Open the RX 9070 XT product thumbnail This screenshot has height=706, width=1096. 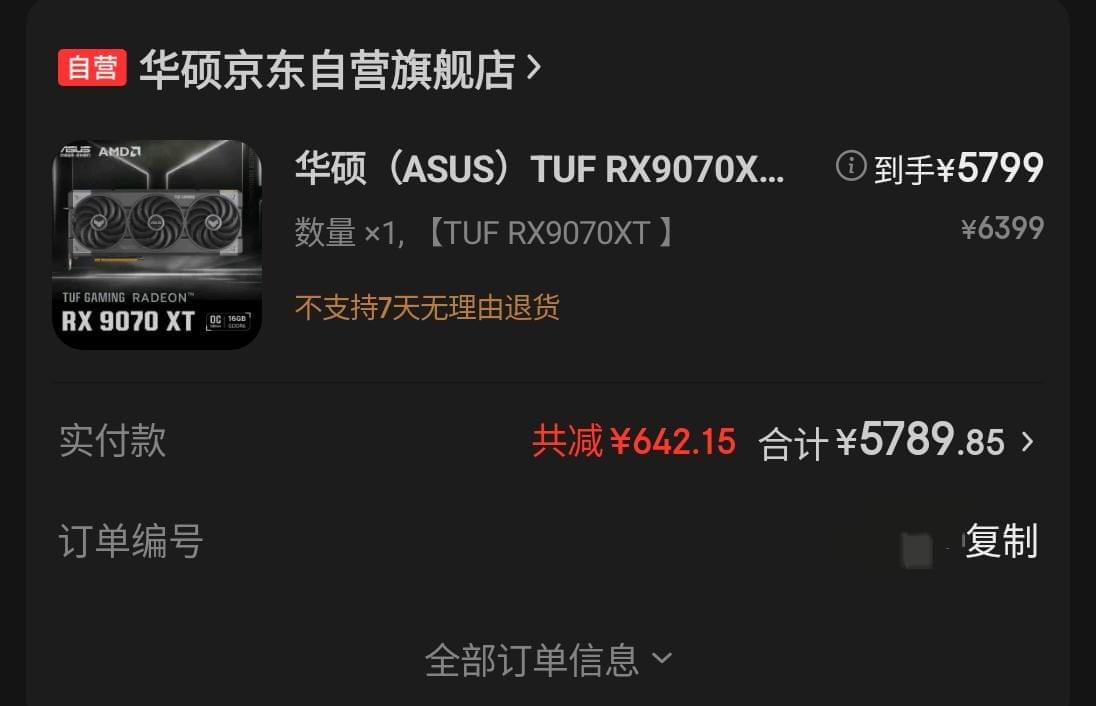[157, 244]
